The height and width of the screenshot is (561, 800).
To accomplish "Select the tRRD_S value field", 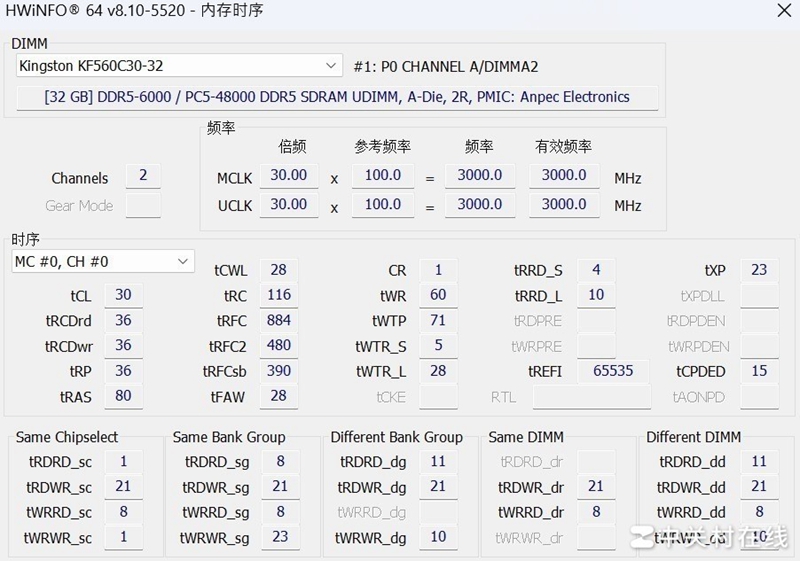I will click(x=596, y=270).
